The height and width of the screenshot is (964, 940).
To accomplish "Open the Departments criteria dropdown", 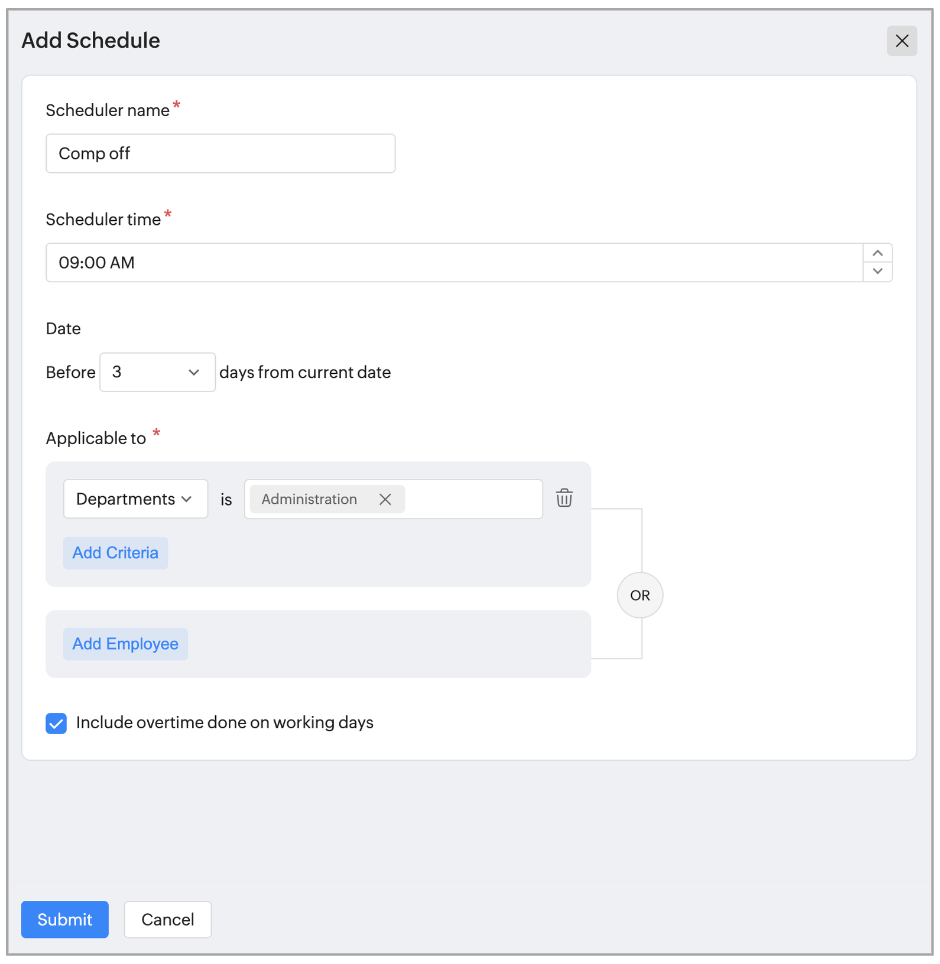I will click(x=135, y=499).
